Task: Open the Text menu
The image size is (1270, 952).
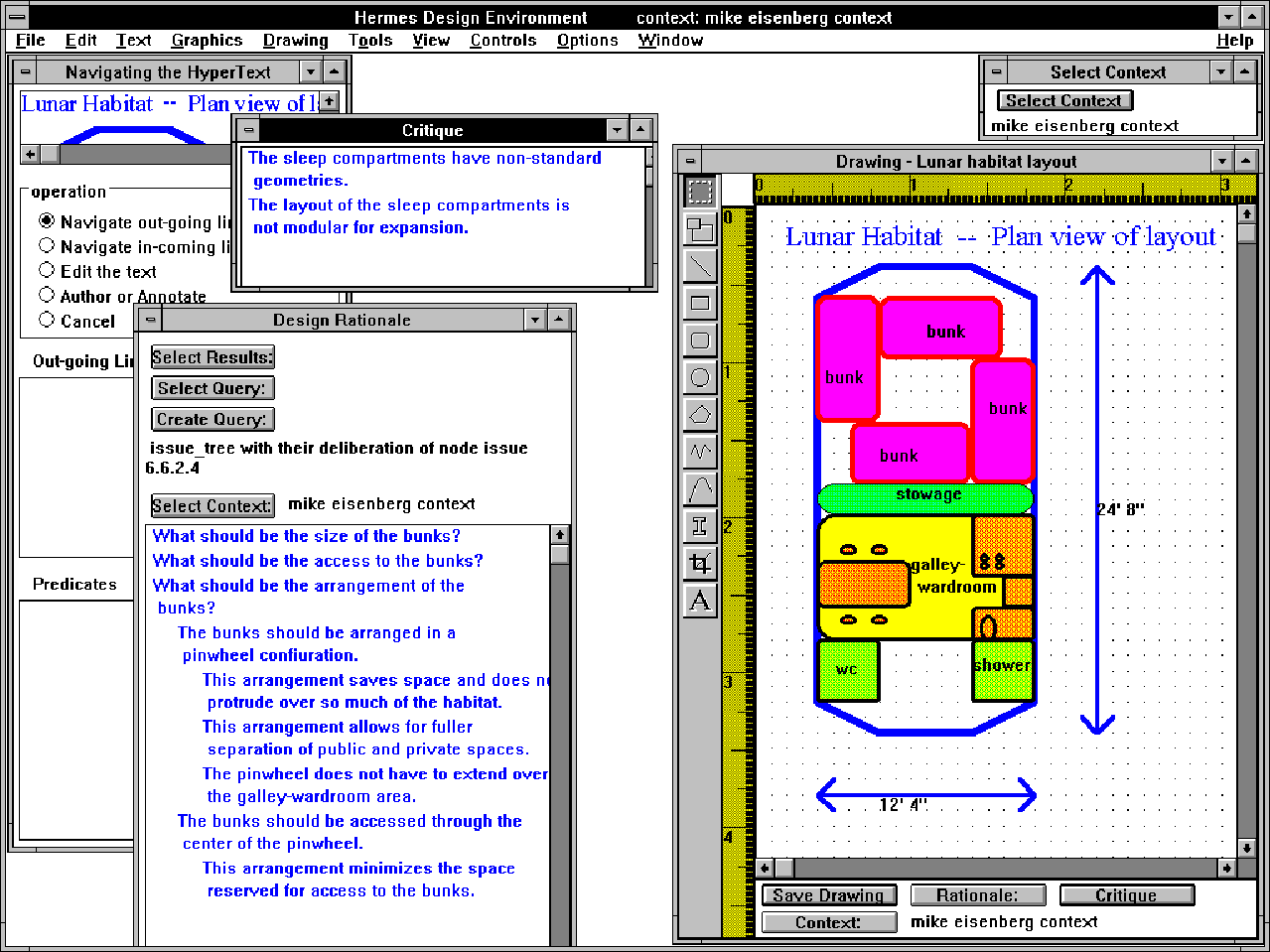Action: click(134, 41)
